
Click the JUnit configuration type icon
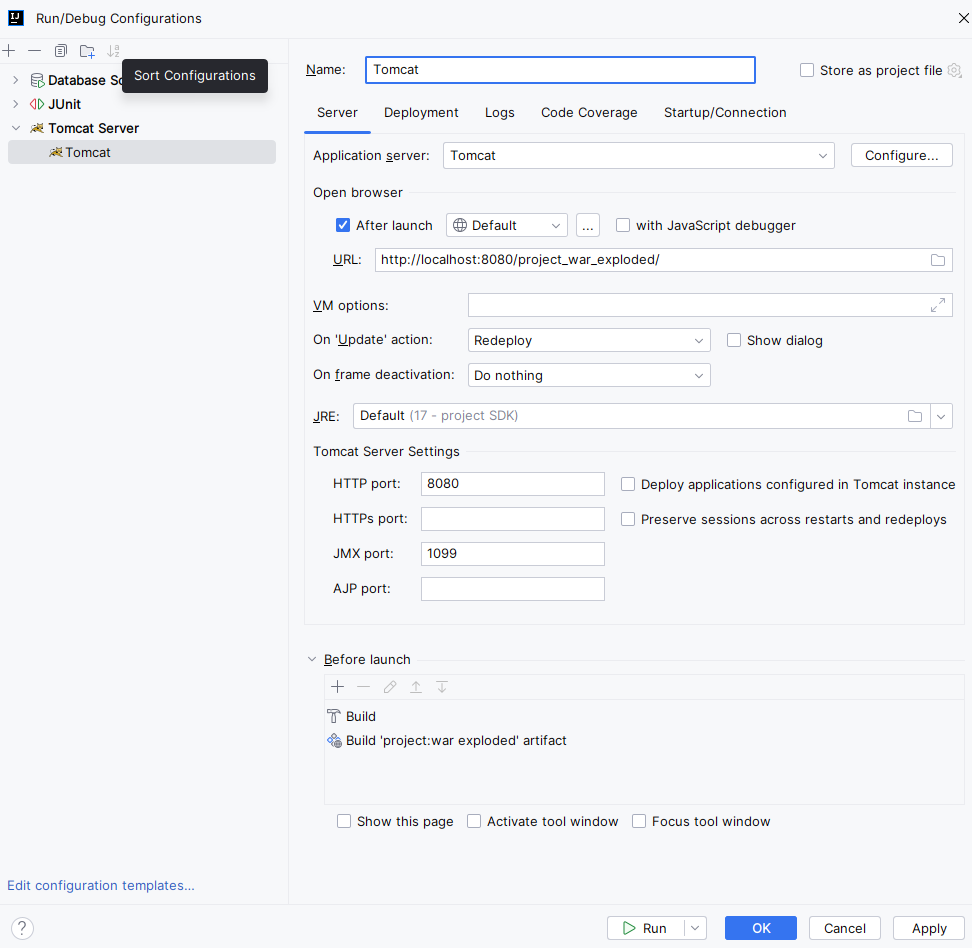(37, 104)
